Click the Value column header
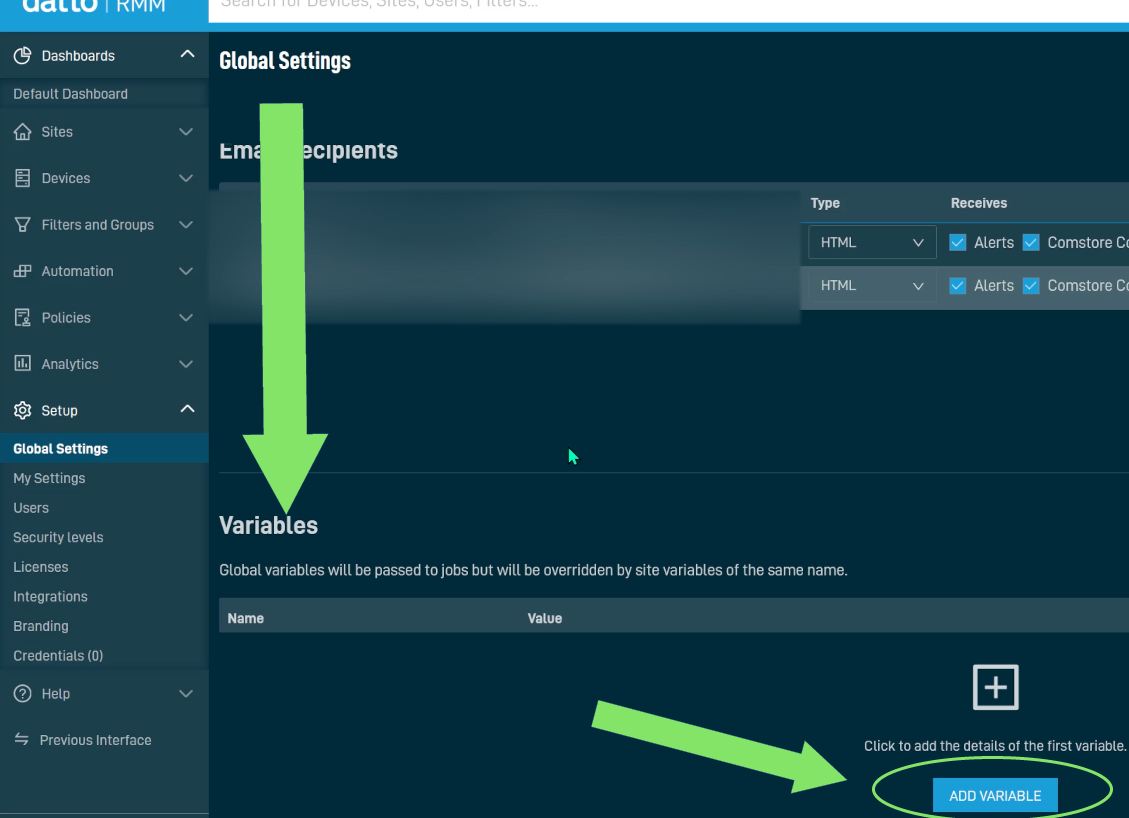 (x=544, y=618)
